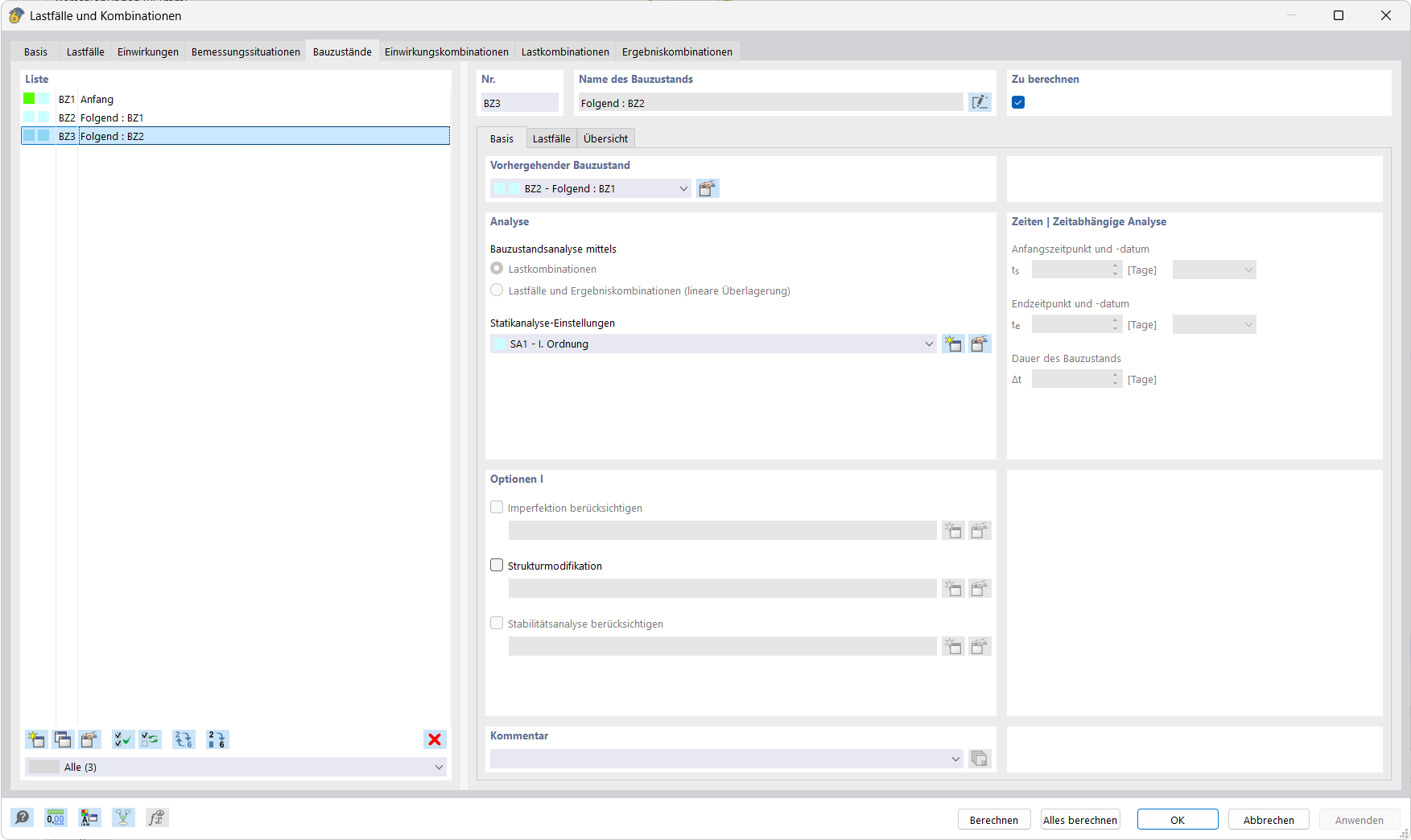Create new Statikanalyse-Einstellungen via the new icon

click(x=953, y=344)
